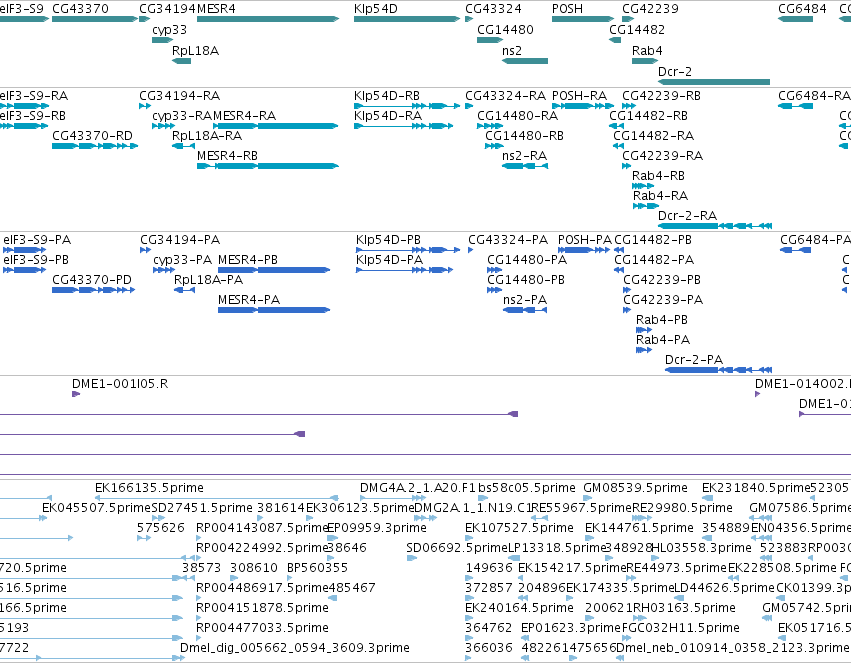Select the ns2 gene feature
851x663 pixels.
click(x=525, y=61)
